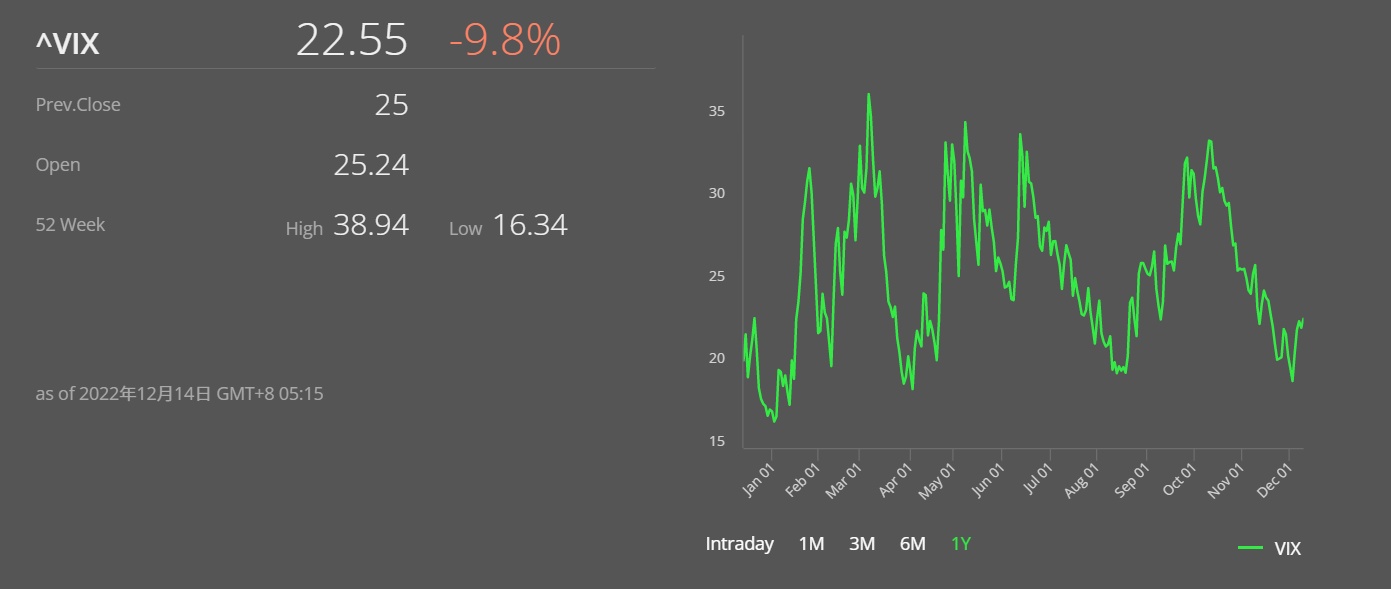
Task: Select the 1M time range
Action: click(811, 544)
